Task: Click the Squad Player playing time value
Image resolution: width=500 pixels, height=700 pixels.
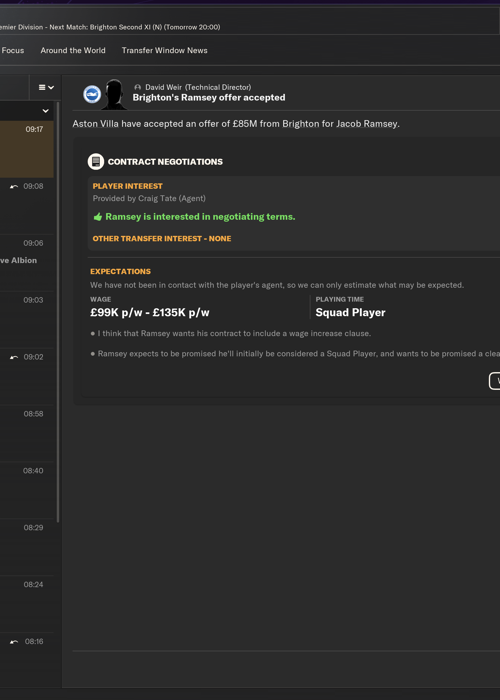Action: [x=350, y=312]
